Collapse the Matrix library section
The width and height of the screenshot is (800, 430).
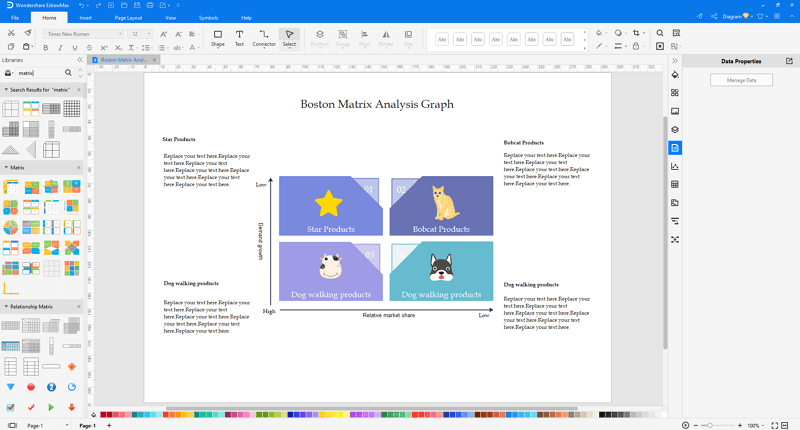pos(6,167)
